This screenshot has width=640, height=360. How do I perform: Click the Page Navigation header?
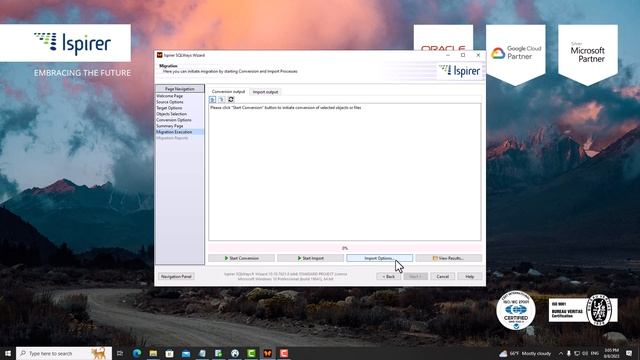click(180, 89)
